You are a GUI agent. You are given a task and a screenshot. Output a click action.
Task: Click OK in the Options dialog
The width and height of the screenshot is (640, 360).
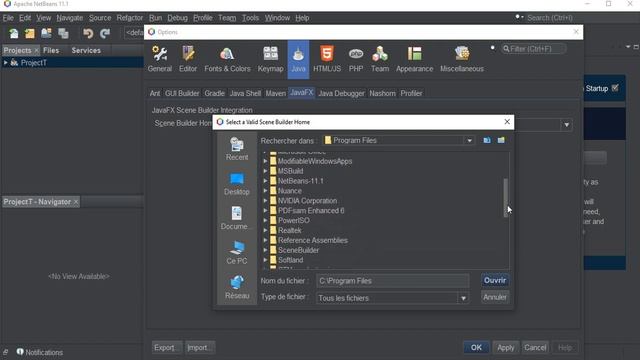pos(476,347)
